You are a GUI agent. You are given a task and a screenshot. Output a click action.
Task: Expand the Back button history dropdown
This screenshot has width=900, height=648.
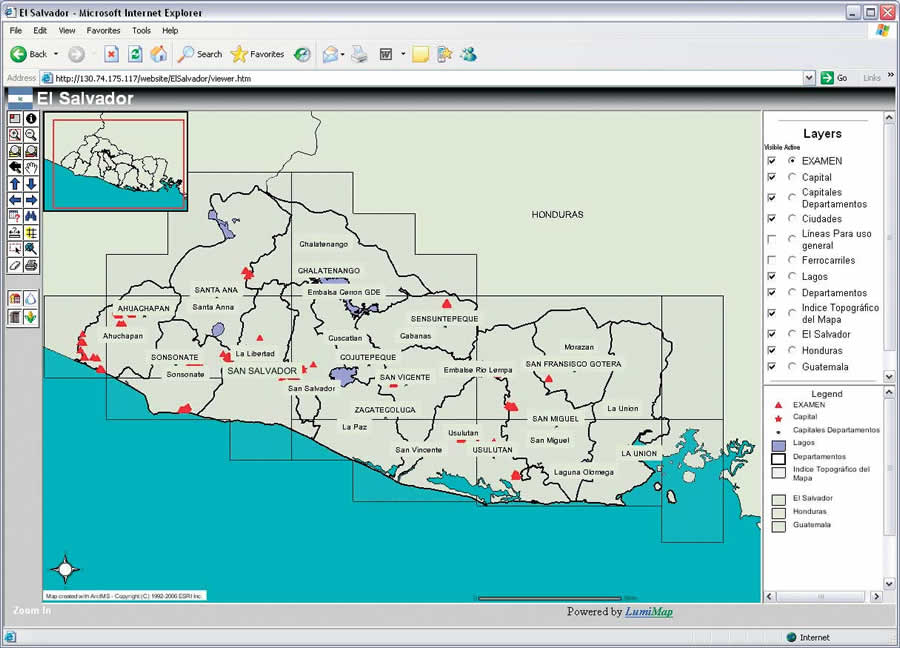click(56, 54)
